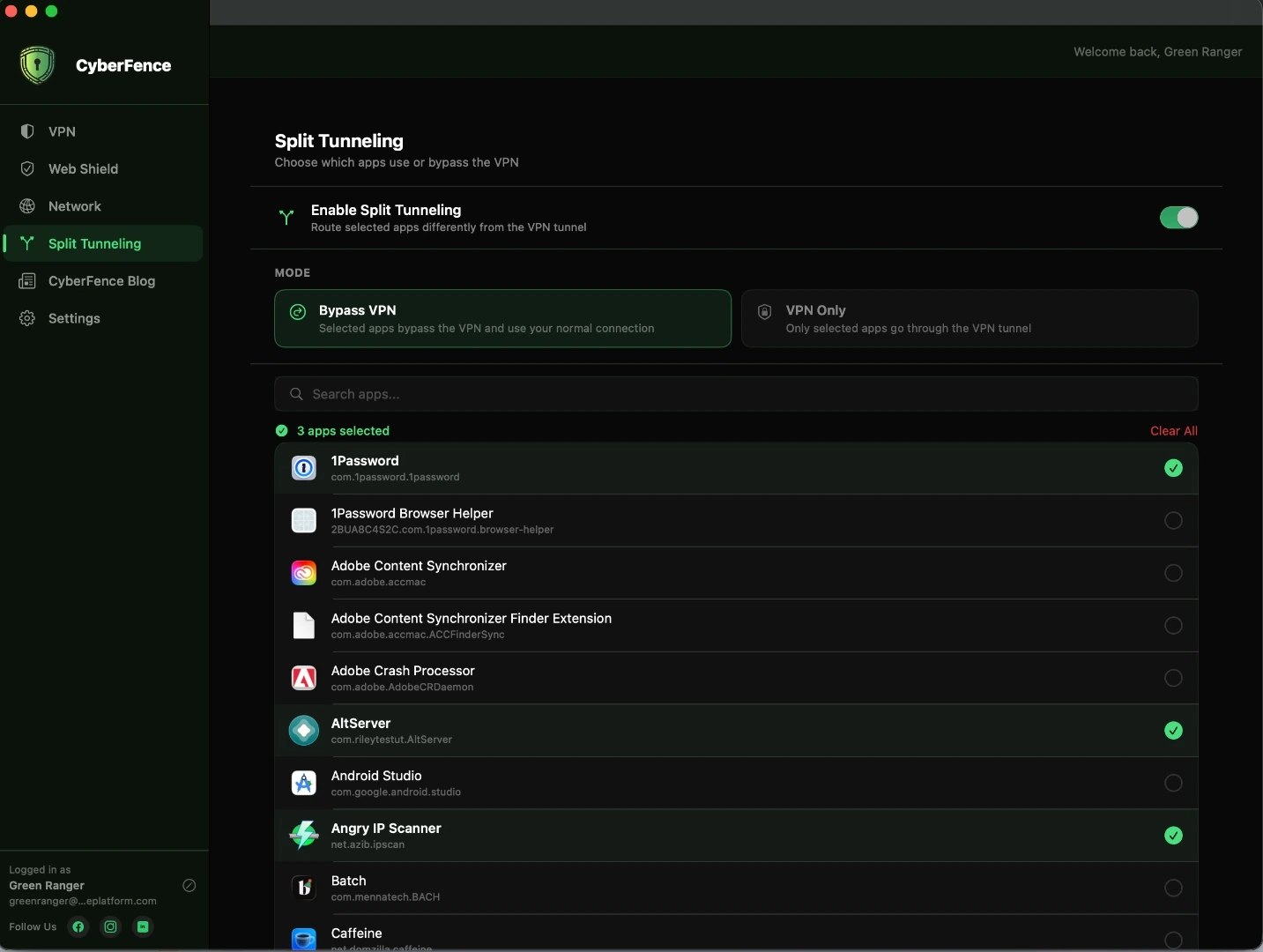1263x952 pixels.
Task: Click the Finder Extension blank document icon
Action: point(304,626)
